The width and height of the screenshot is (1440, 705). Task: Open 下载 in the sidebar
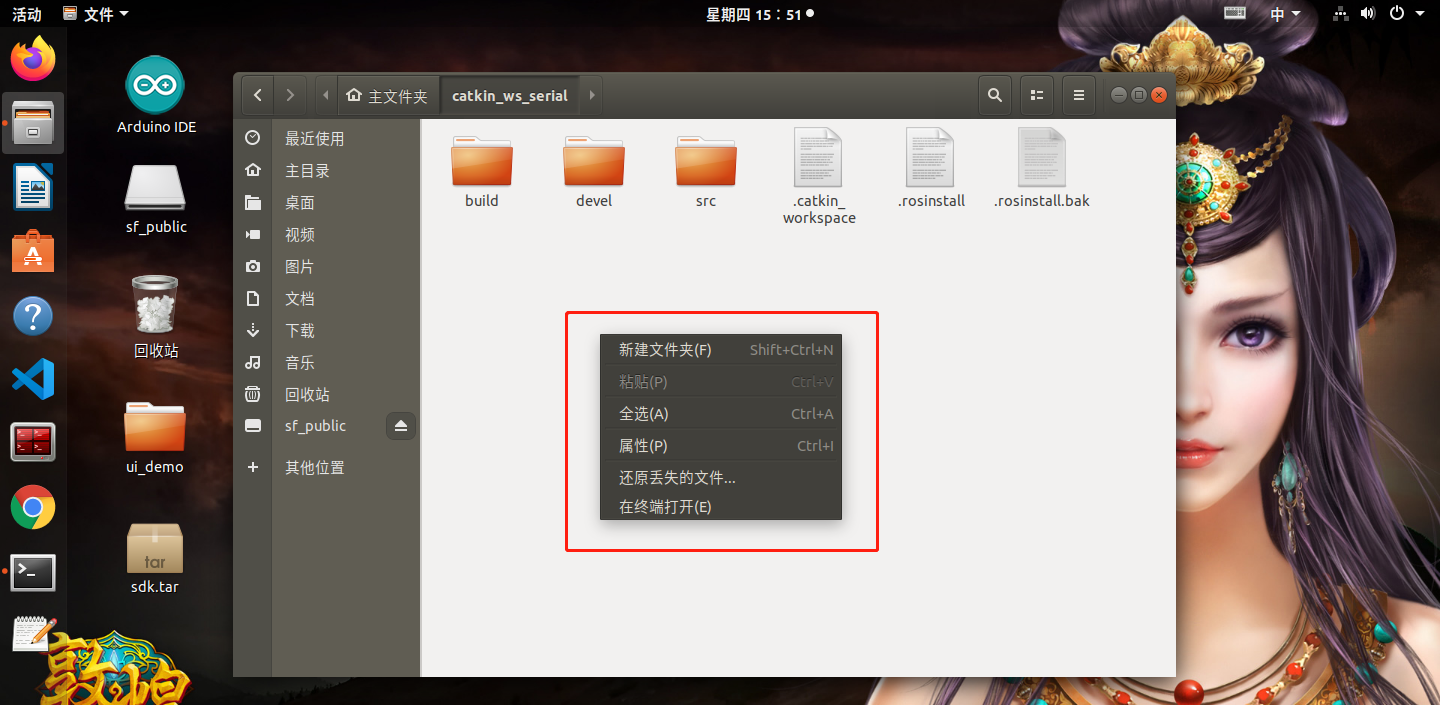click(327, 330)
